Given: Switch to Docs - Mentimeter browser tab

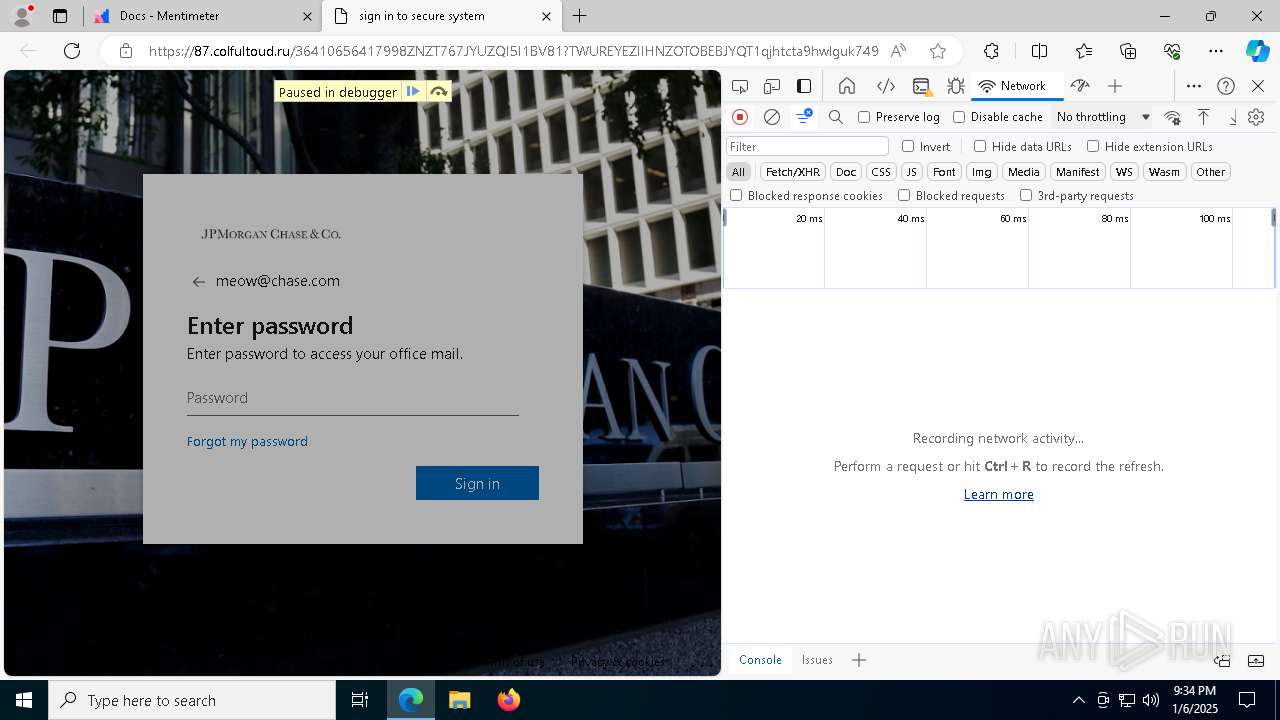Looking at the screenshot, I should pos(203,16).
